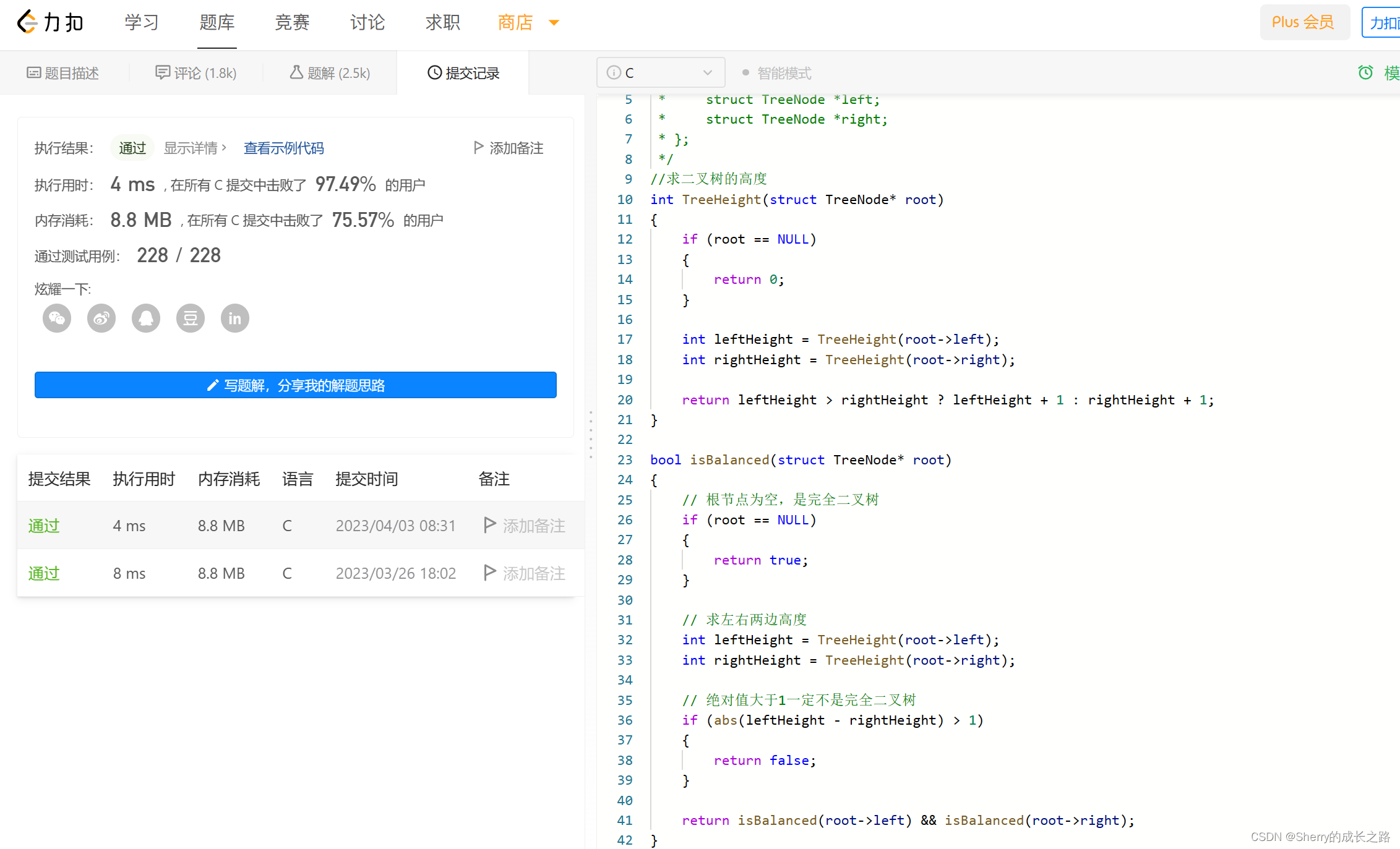Click the Plus 会员 button

click(x=1304, y=23)
